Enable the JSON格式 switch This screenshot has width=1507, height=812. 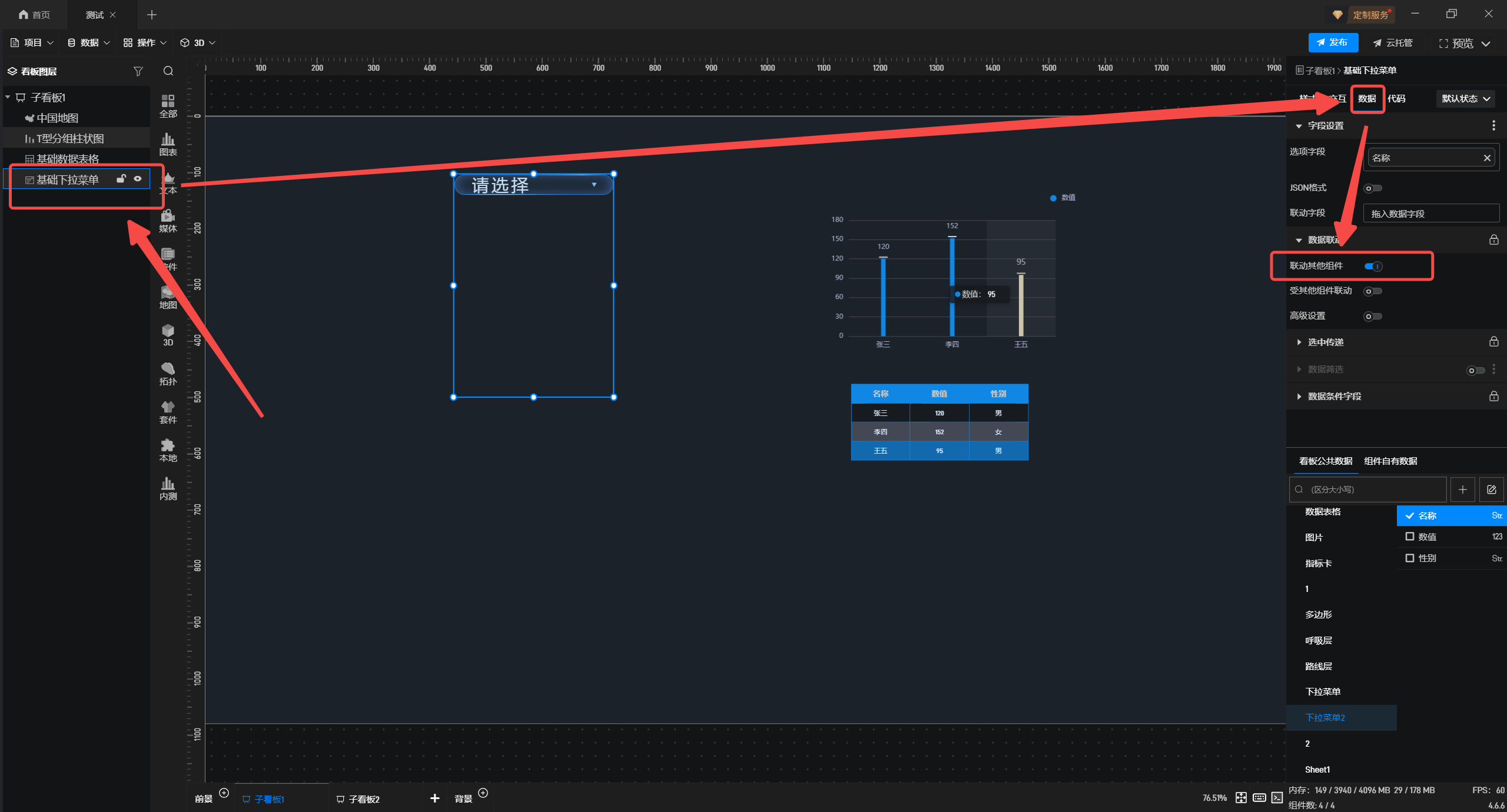click(1373, 188)
